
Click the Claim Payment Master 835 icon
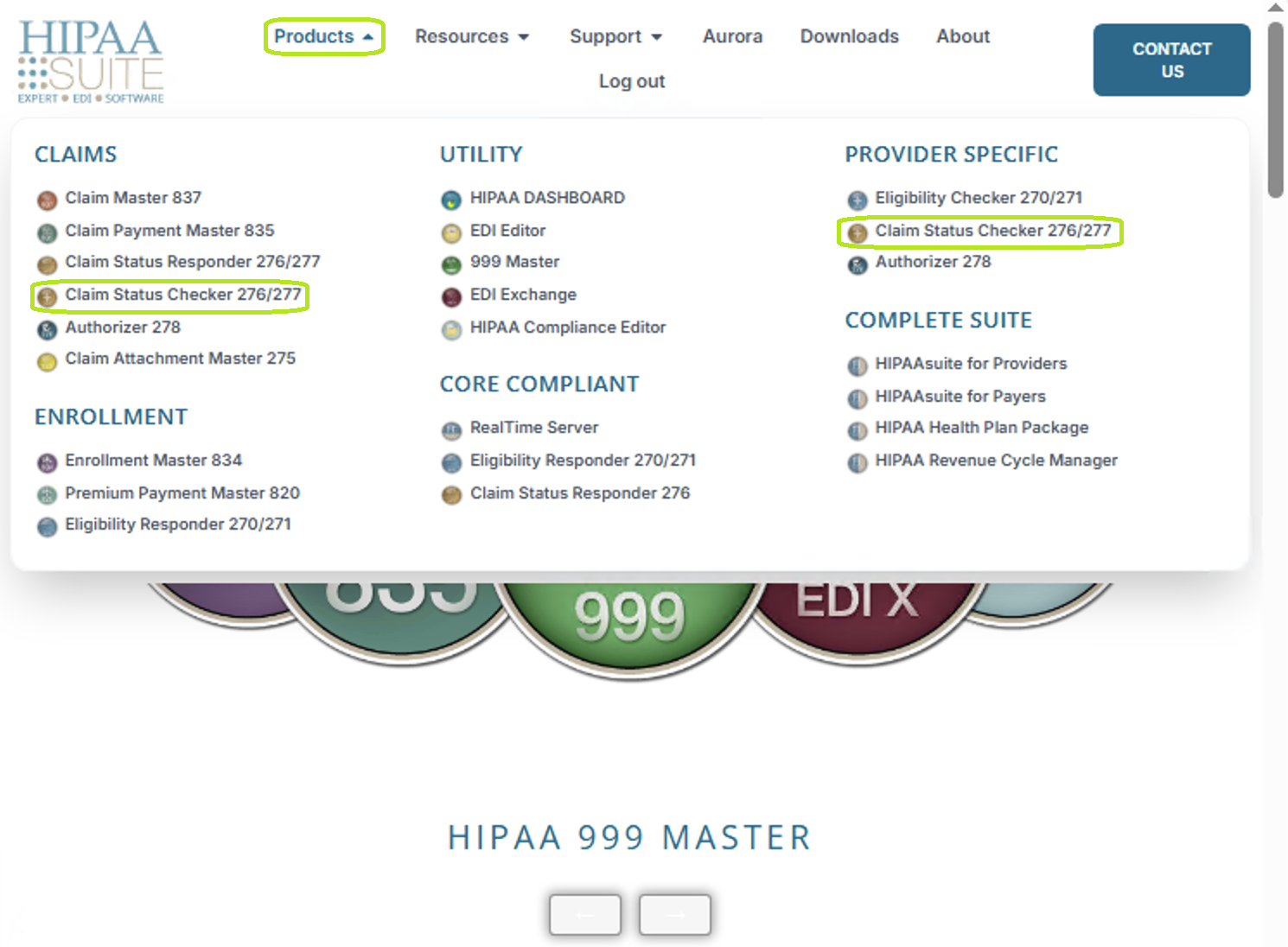47,233
